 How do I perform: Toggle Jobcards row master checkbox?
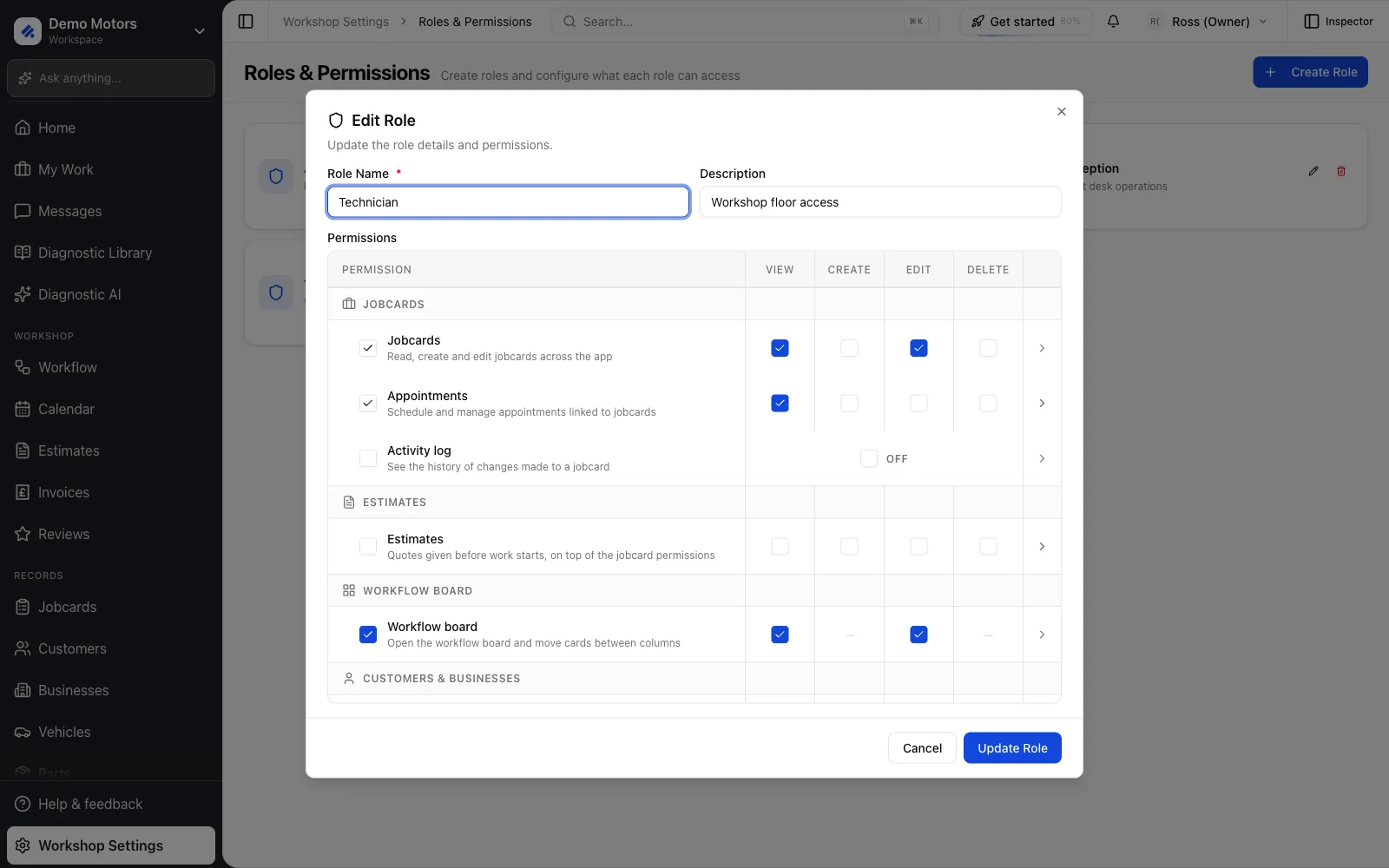[x=368, y=348]
